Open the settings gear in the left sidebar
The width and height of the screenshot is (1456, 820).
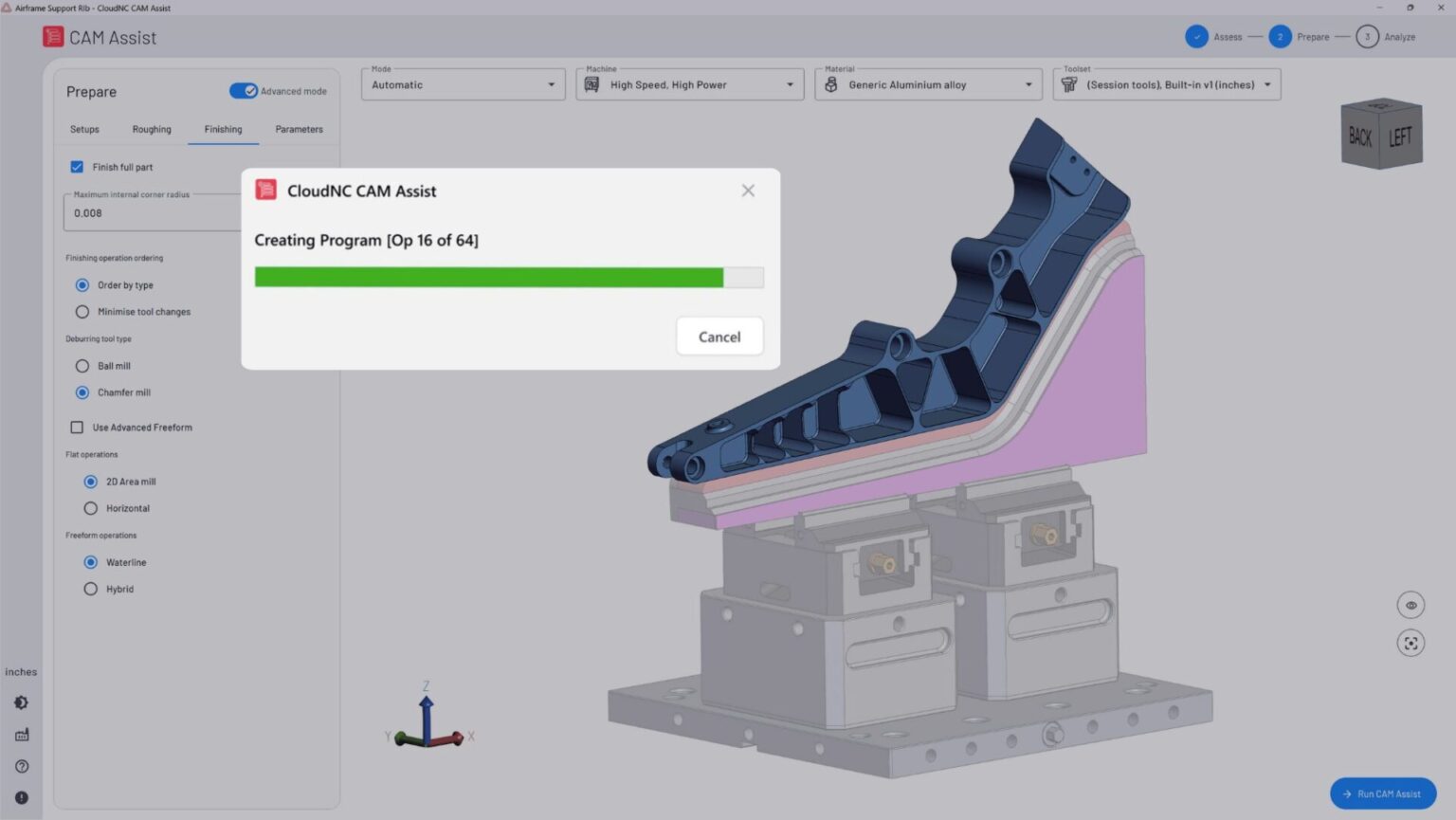(x=21, y=702)
